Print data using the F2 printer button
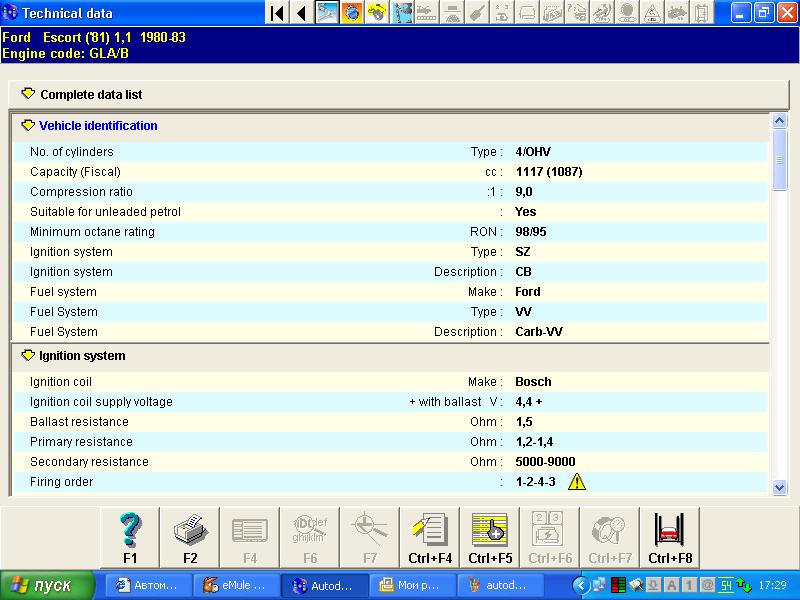 (x=190, y=538)
